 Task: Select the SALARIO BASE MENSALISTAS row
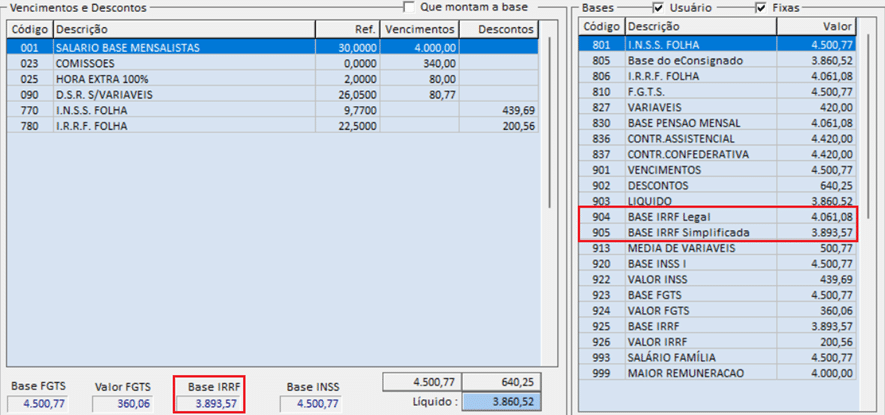142,47
